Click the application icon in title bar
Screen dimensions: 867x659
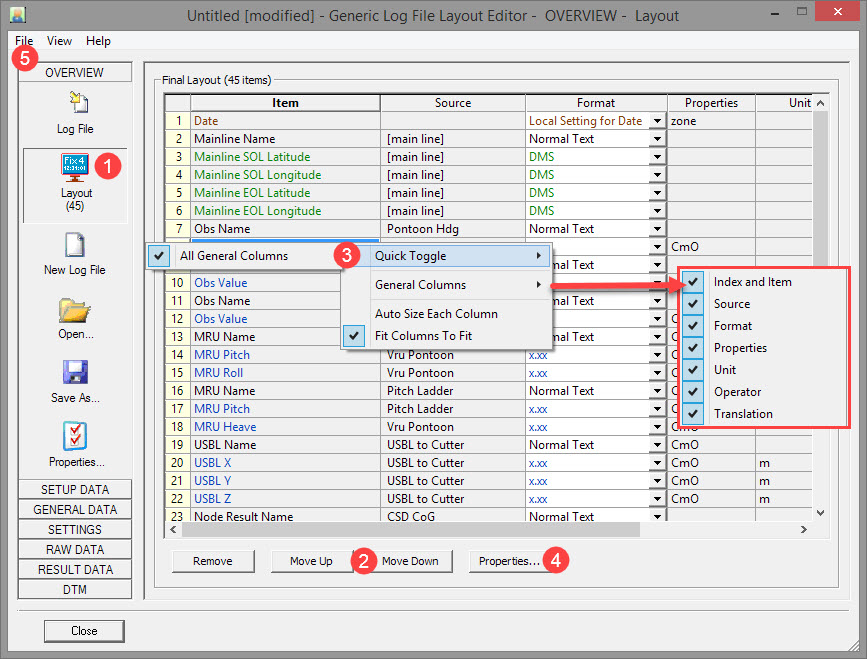pyautogui.click(x=18, y=15)
